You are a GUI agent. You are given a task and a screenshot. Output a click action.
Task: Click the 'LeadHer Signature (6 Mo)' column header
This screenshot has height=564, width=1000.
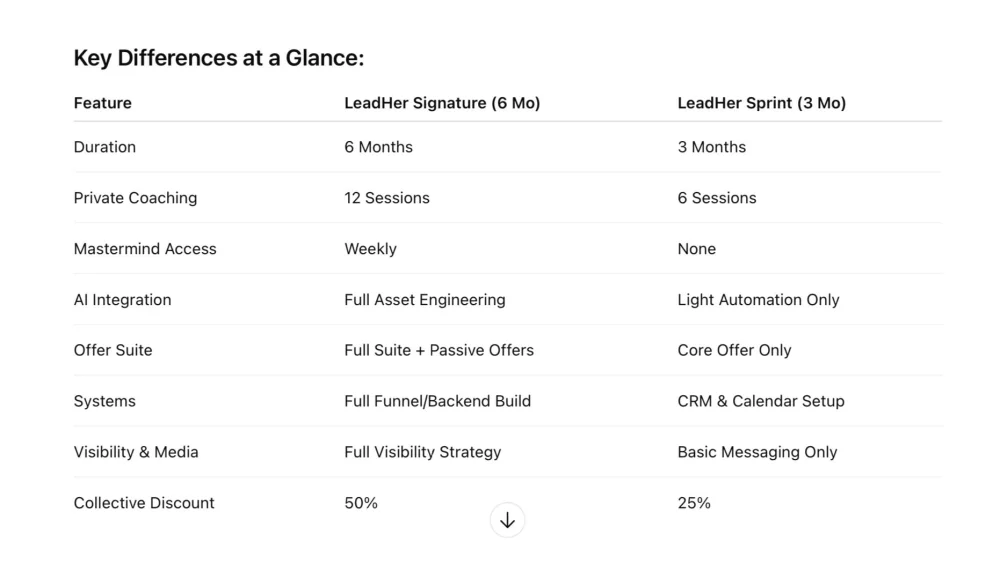point(442,103)
